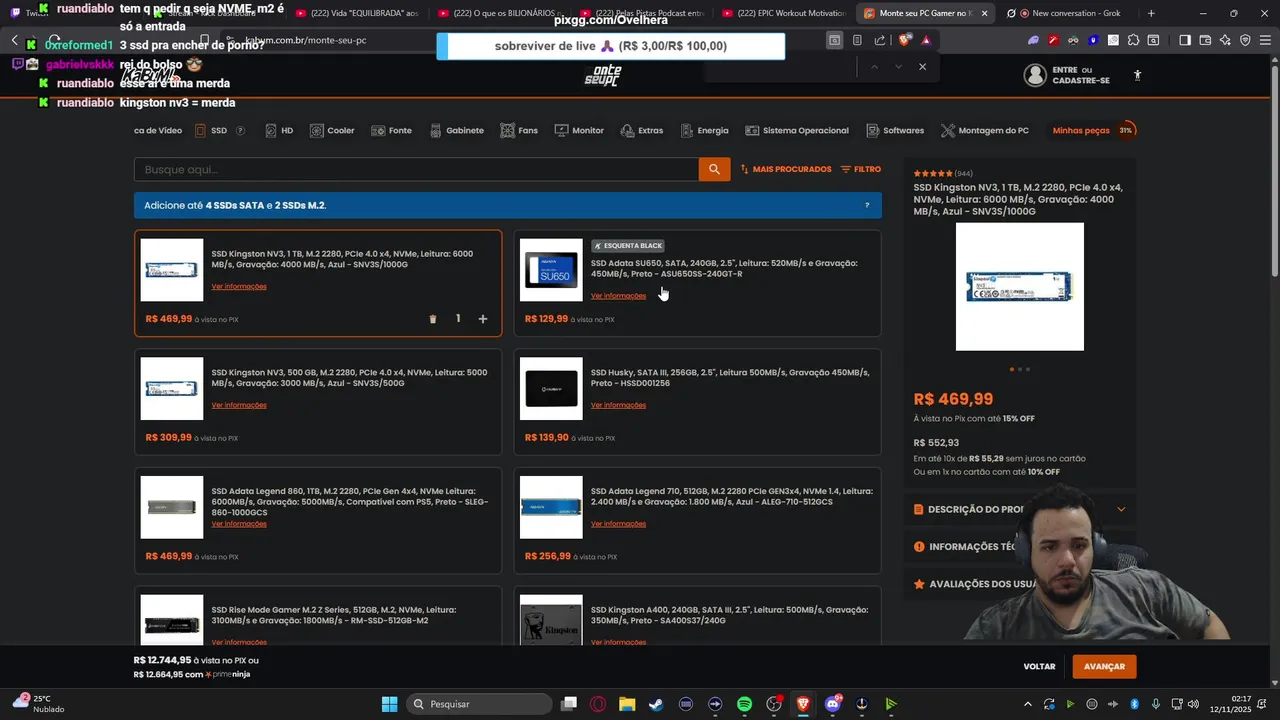View info link for Husky 256GB SSD
The image size is (1280, 720).
coord(618,405)
